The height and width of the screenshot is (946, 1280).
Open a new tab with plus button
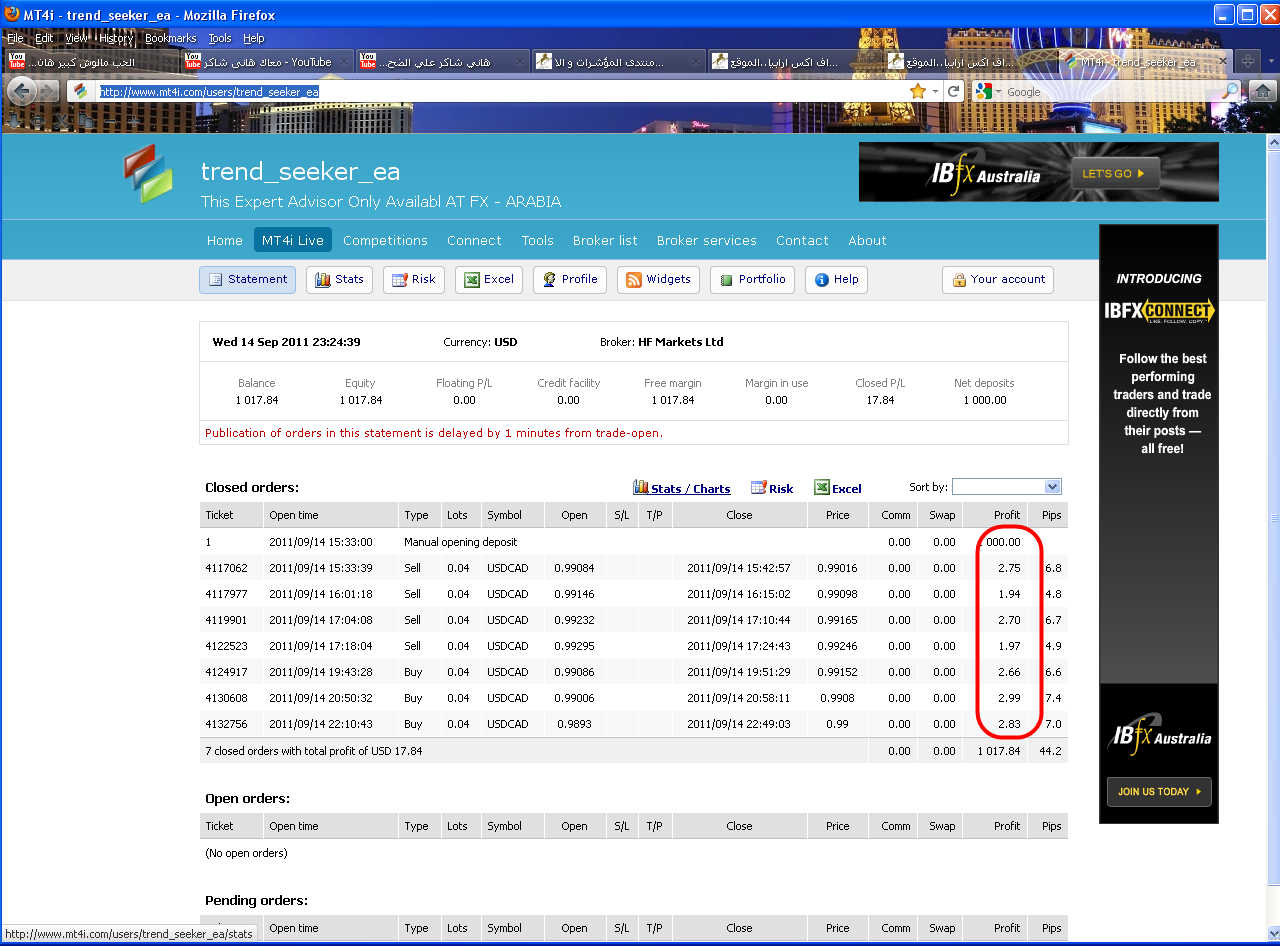pos(1248,61)
